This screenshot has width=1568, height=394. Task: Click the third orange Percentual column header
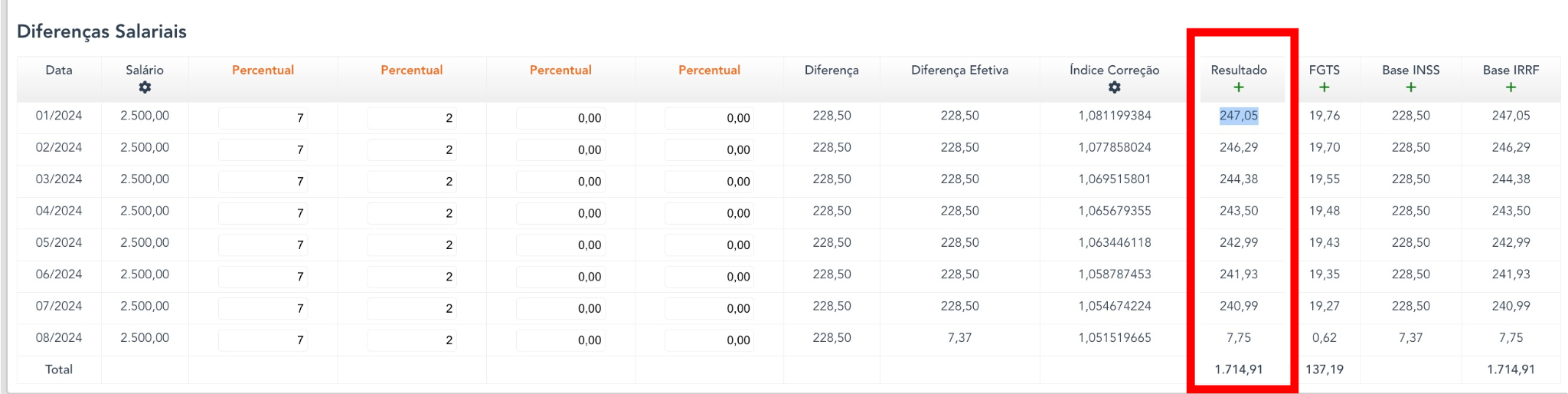(x=560, y=70)
